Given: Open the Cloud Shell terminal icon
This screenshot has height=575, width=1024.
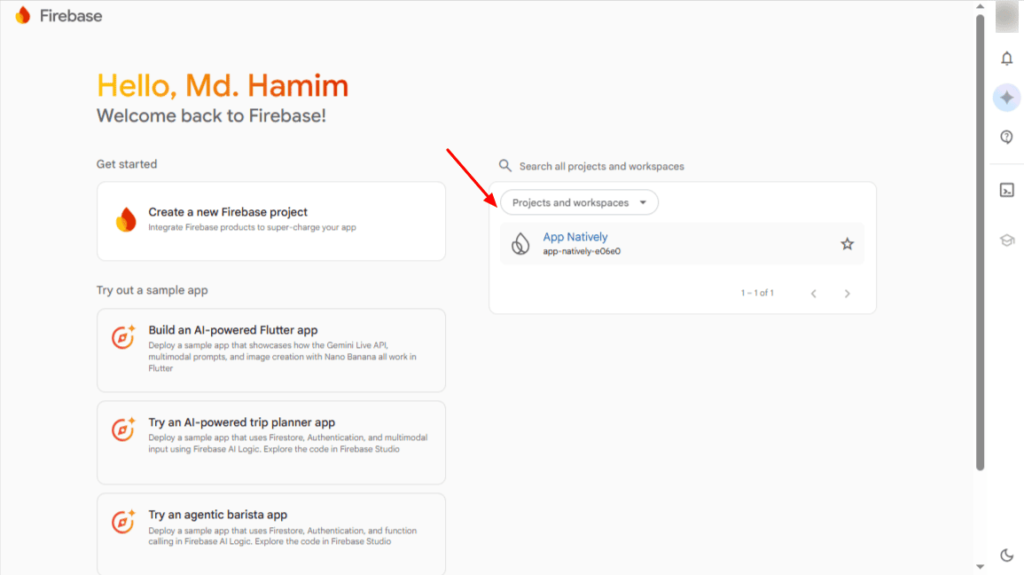Looking at the screenshot, I should tap(1006, 190).
